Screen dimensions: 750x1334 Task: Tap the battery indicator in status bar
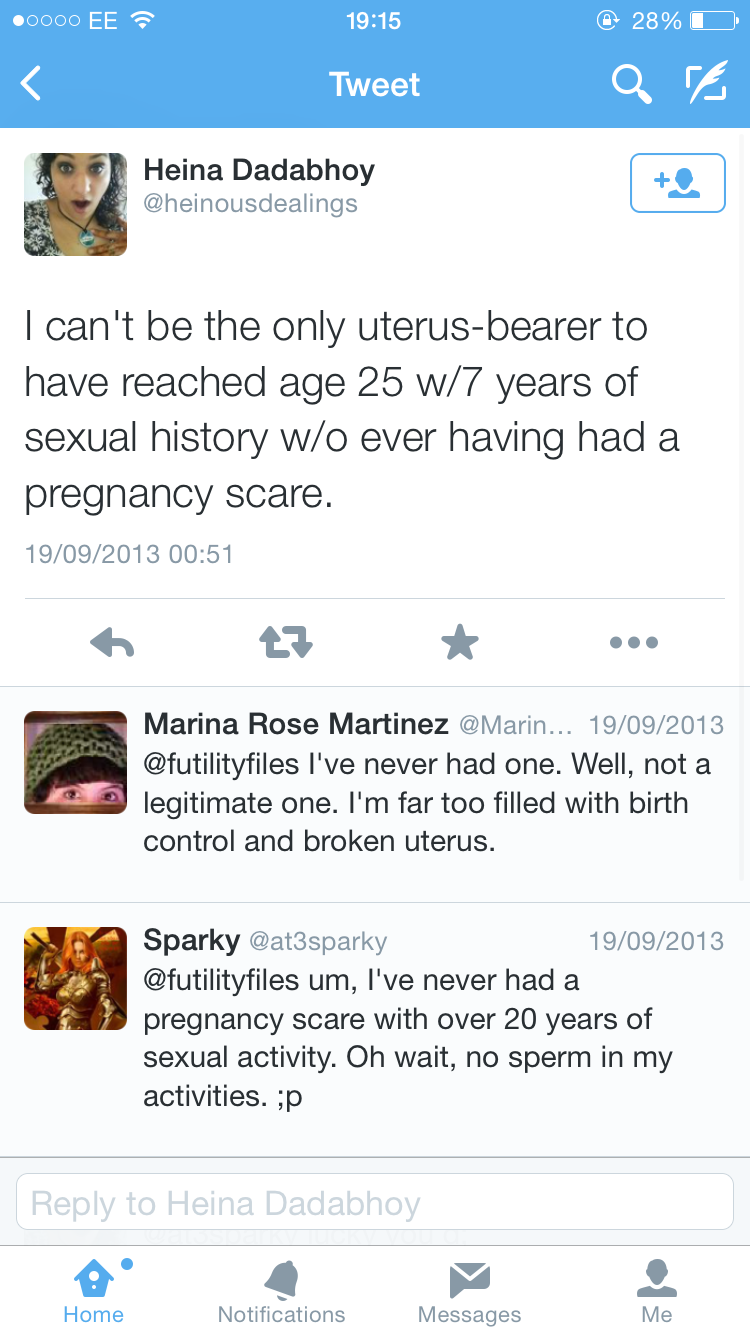coord(712,20)
